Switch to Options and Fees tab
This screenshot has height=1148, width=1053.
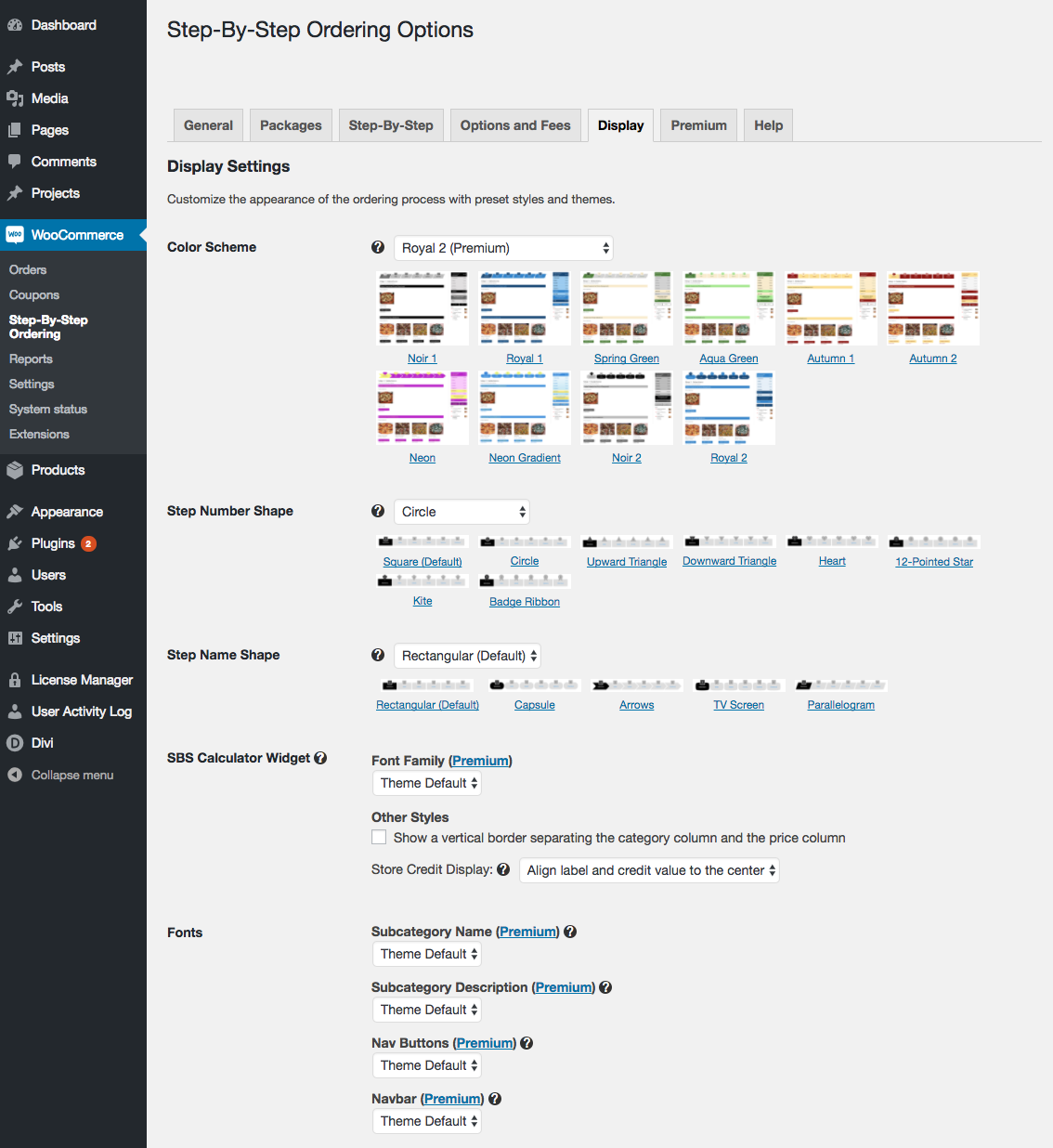tap(515, 125)
